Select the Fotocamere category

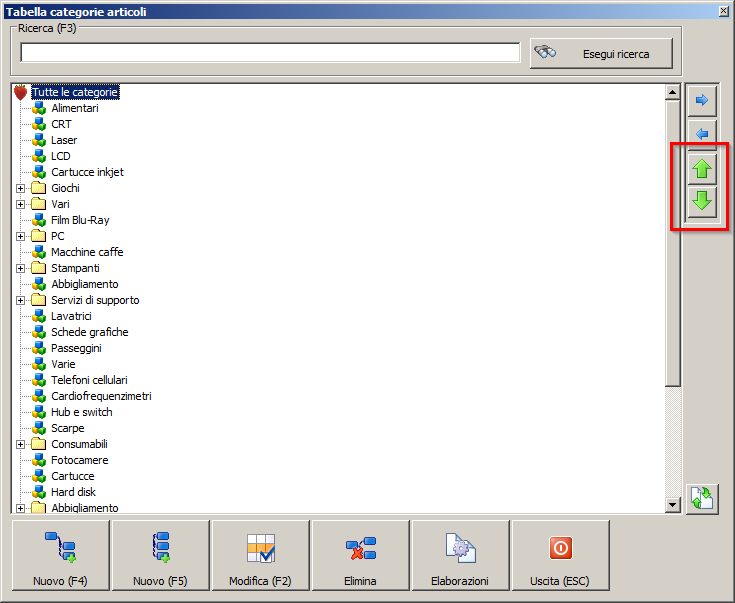click(80, 460)
